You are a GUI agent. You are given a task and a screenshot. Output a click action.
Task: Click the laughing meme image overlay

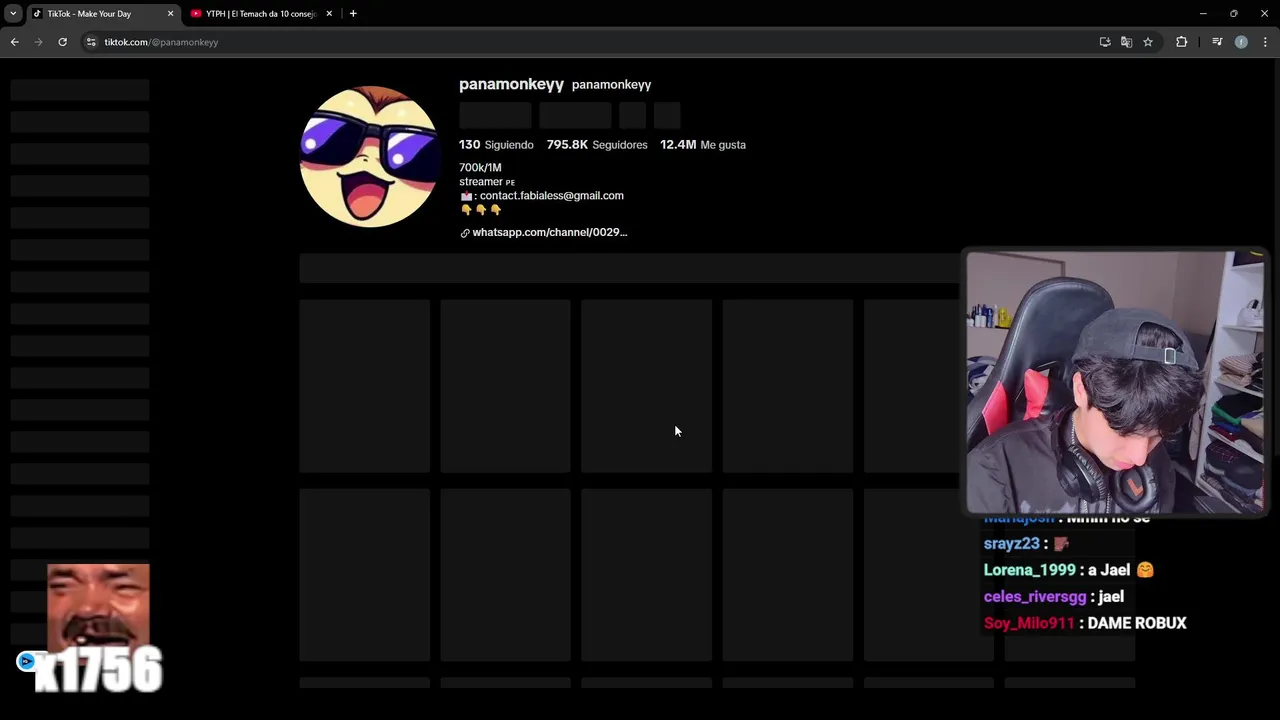point(98,606)
